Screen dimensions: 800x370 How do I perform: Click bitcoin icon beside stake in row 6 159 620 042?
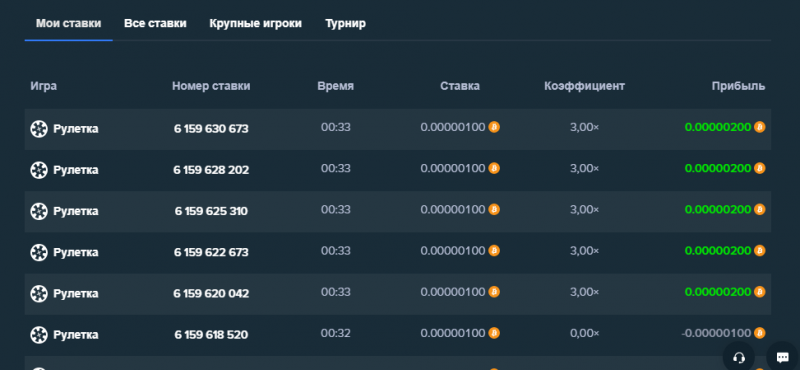pos(494,292)
